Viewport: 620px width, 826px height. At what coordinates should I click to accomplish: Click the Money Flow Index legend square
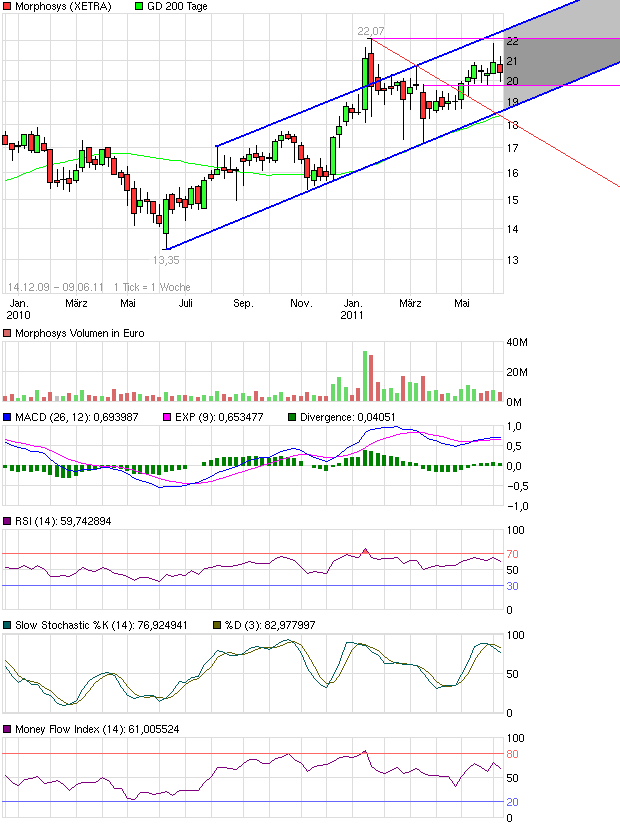tap(7, 729)
